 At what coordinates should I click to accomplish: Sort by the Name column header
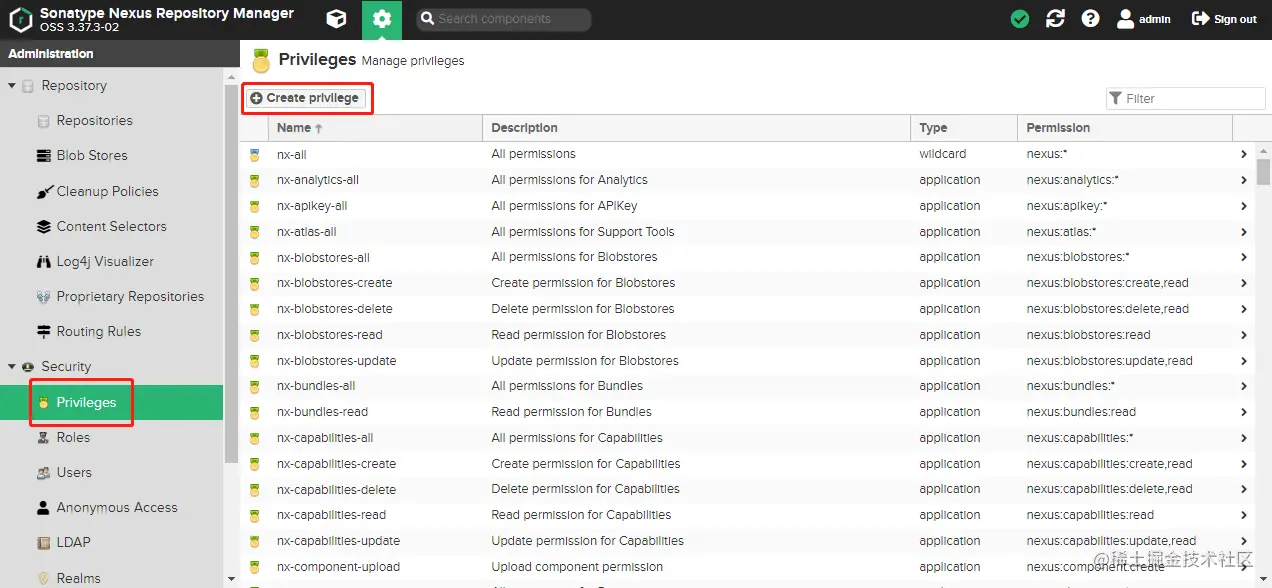pyautogui.click(x=375, y=128)
